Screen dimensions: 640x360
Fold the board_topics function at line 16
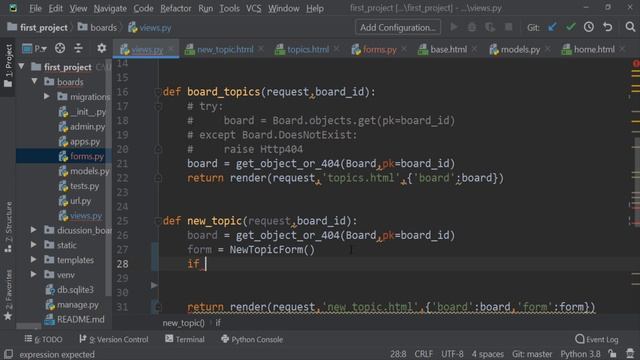click(x=158, y=92)
